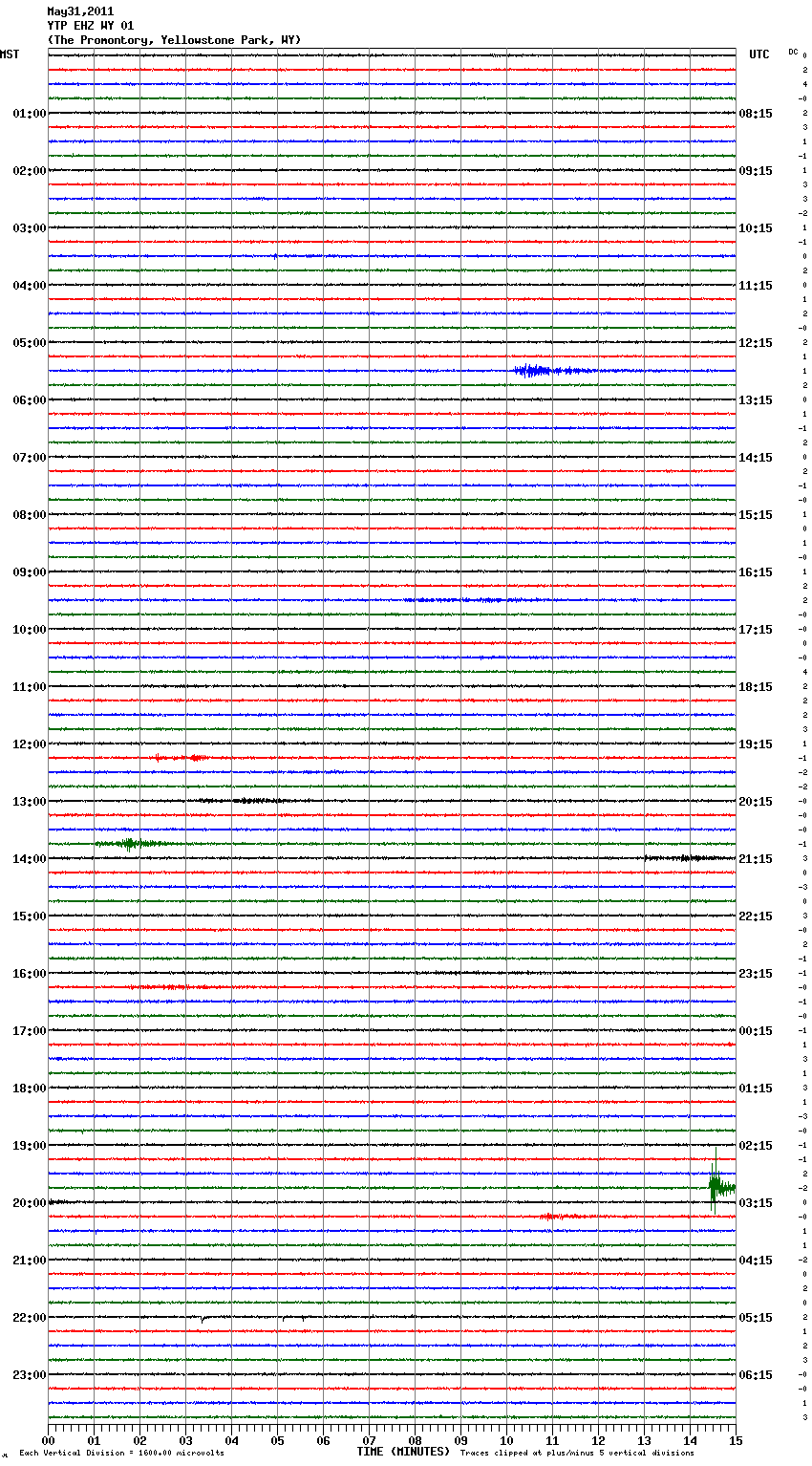812x1466 pixels.
Task: Select the 06:00 MST time label
Action: coord(30,400)
